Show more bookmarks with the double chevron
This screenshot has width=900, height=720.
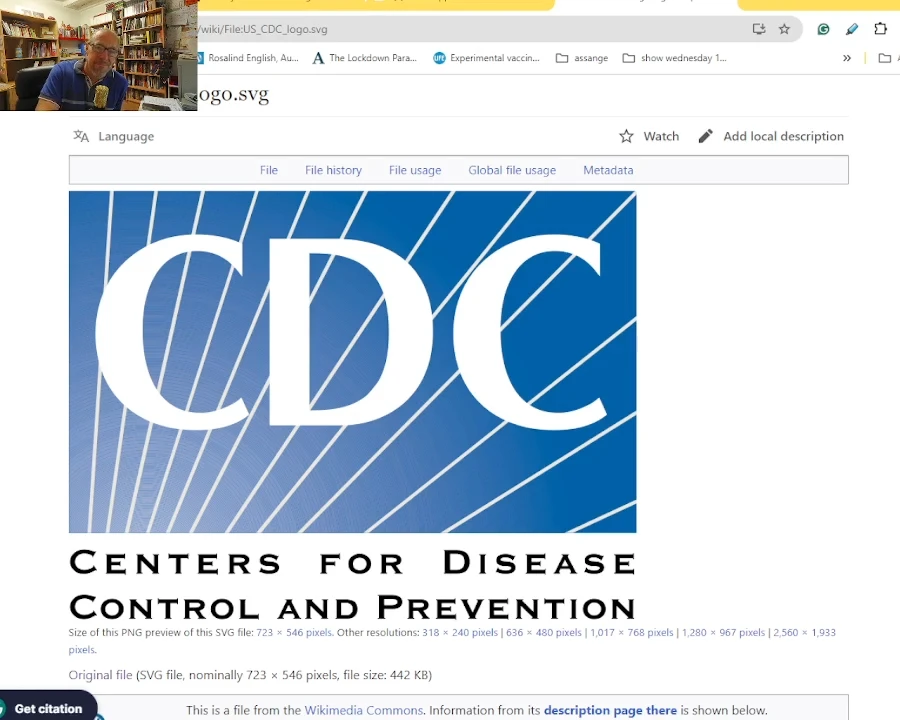click(x=847, y=58)
